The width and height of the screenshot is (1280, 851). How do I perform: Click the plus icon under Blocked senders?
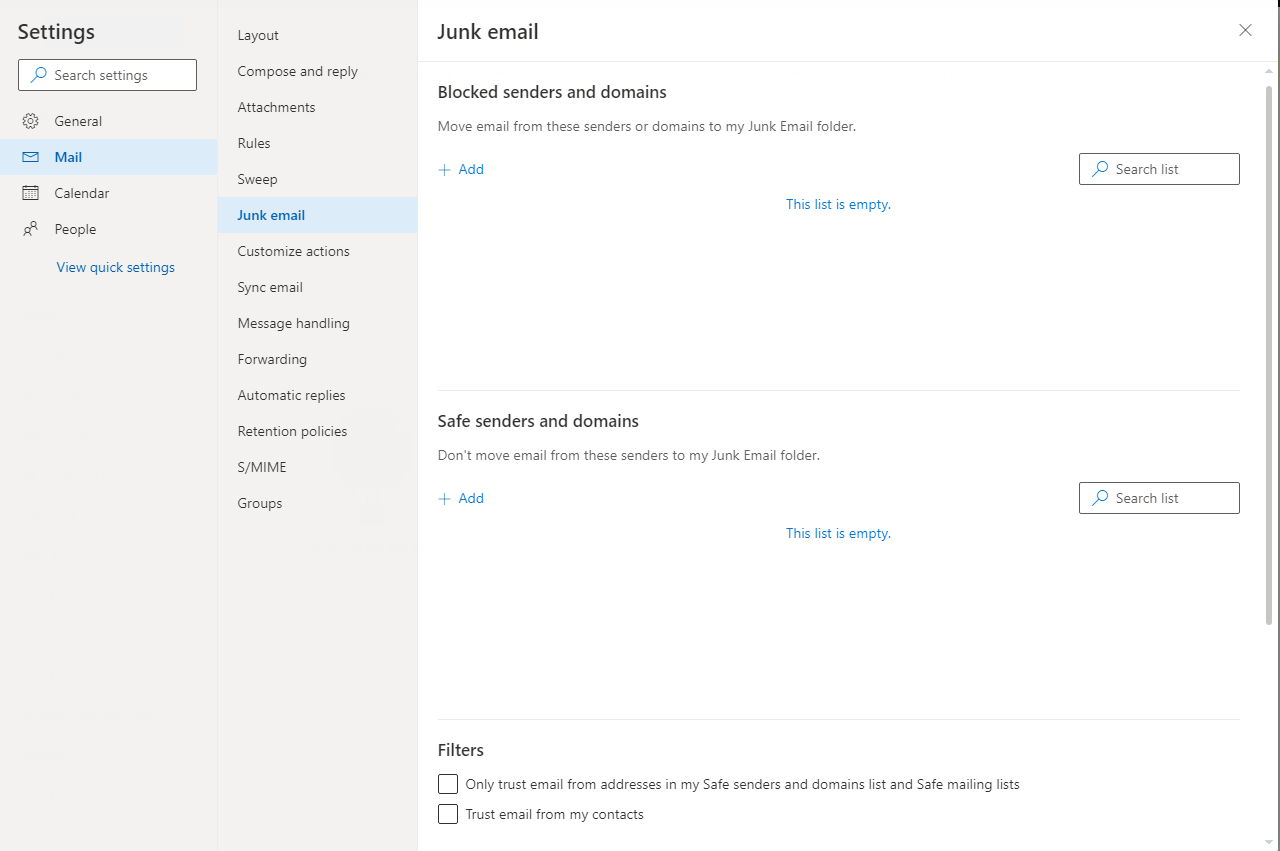coord(445,170)
